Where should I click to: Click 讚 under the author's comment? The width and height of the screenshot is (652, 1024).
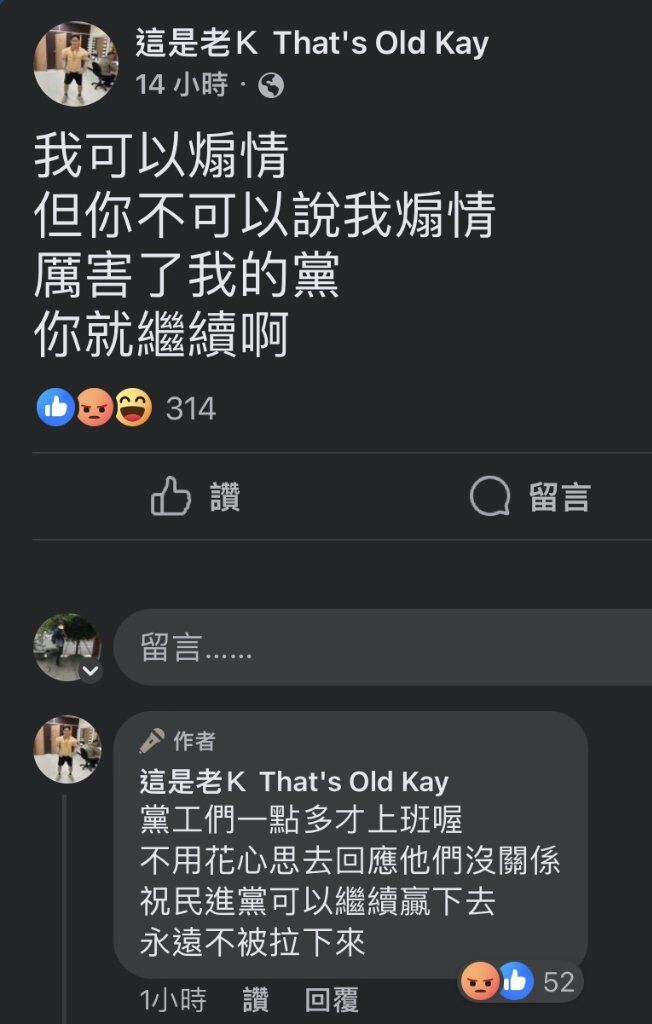[255, 1000]
